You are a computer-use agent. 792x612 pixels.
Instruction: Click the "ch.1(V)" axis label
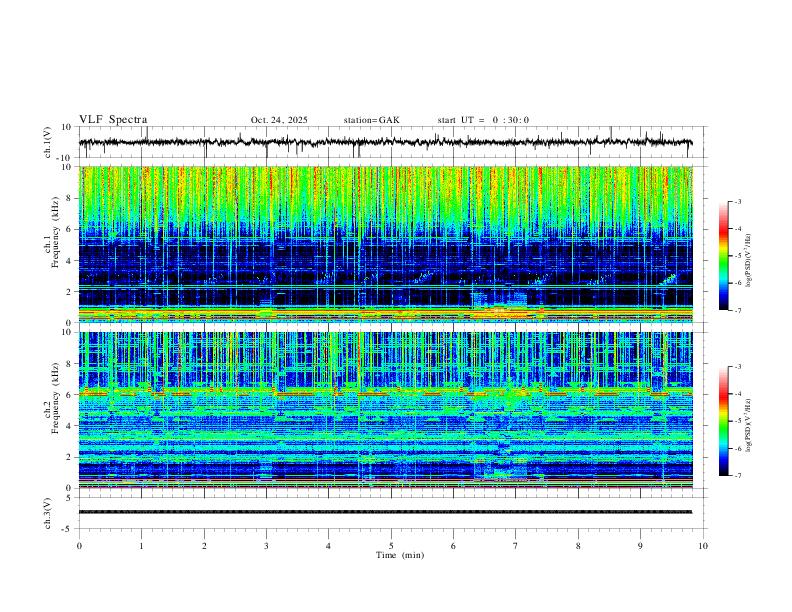click(x=48, y=142)
